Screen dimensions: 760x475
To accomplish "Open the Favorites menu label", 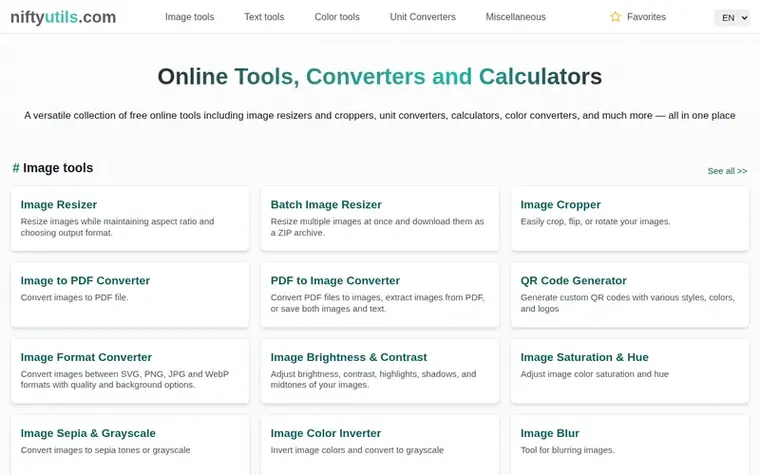I will point(646,17).
